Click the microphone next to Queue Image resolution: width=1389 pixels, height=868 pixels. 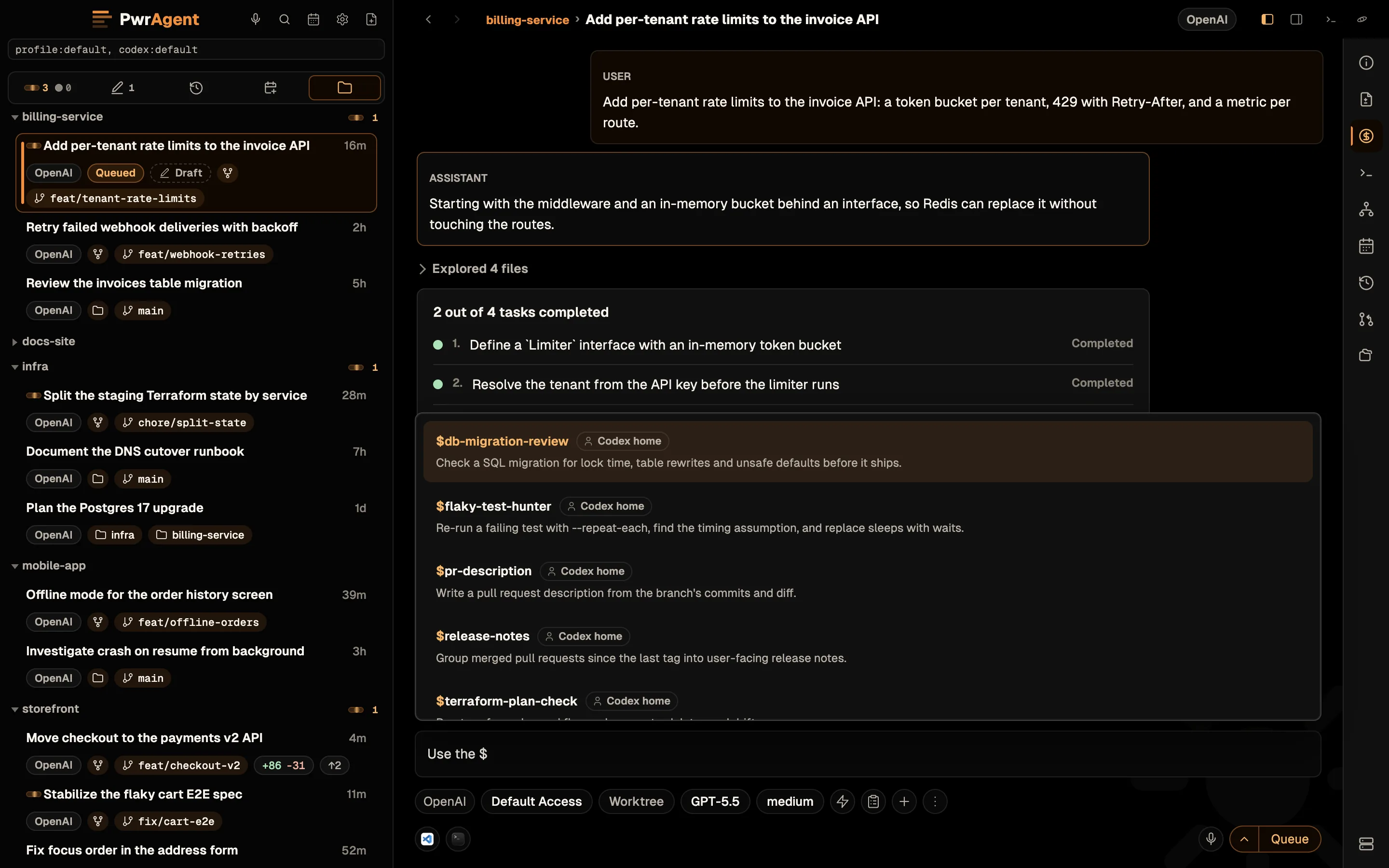pos(1211,839)
